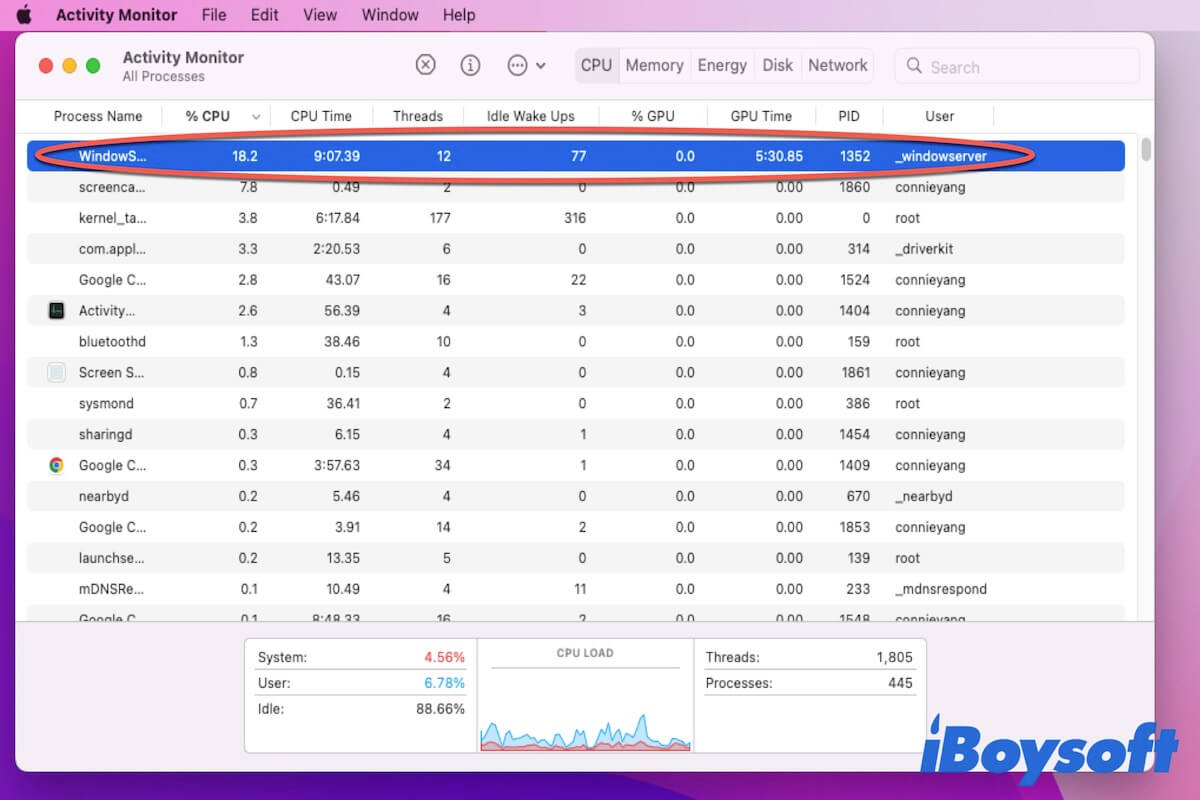Select the kernel_task process row
1200x800 pixels.
[x=500, y=218]
